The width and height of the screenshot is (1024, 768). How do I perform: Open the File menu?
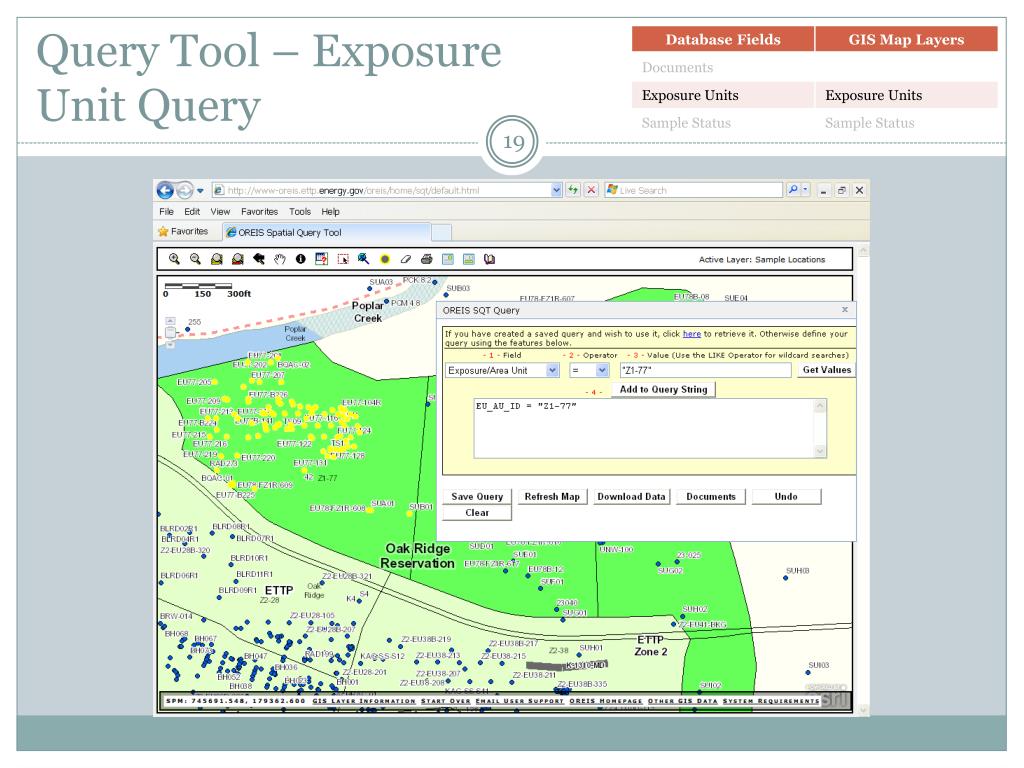coord(167,212)
